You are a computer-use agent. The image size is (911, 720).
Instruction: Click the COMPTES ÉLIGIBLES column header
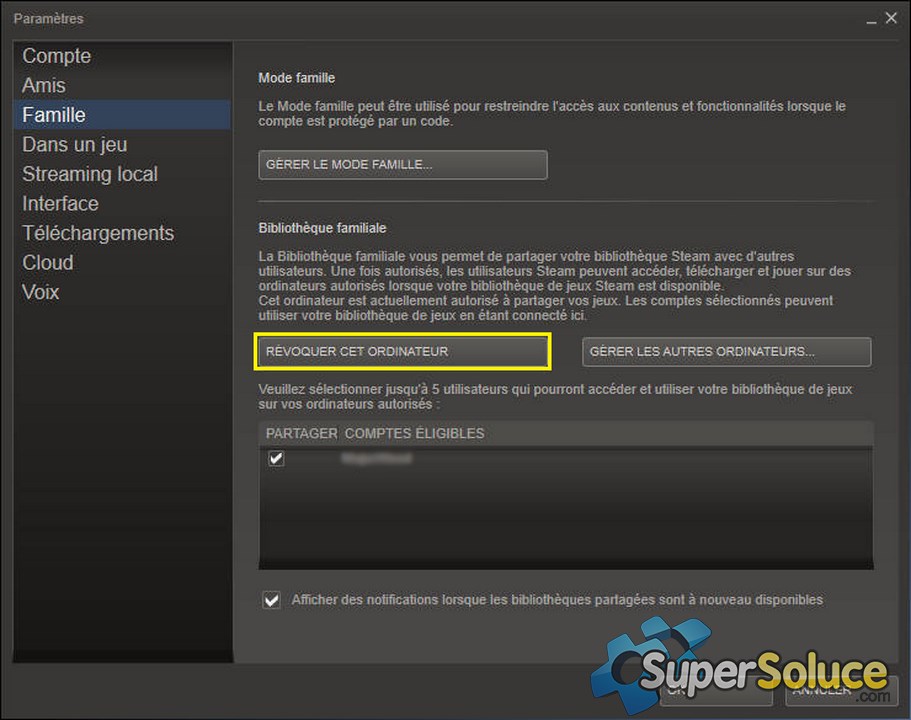coord(414,433)
